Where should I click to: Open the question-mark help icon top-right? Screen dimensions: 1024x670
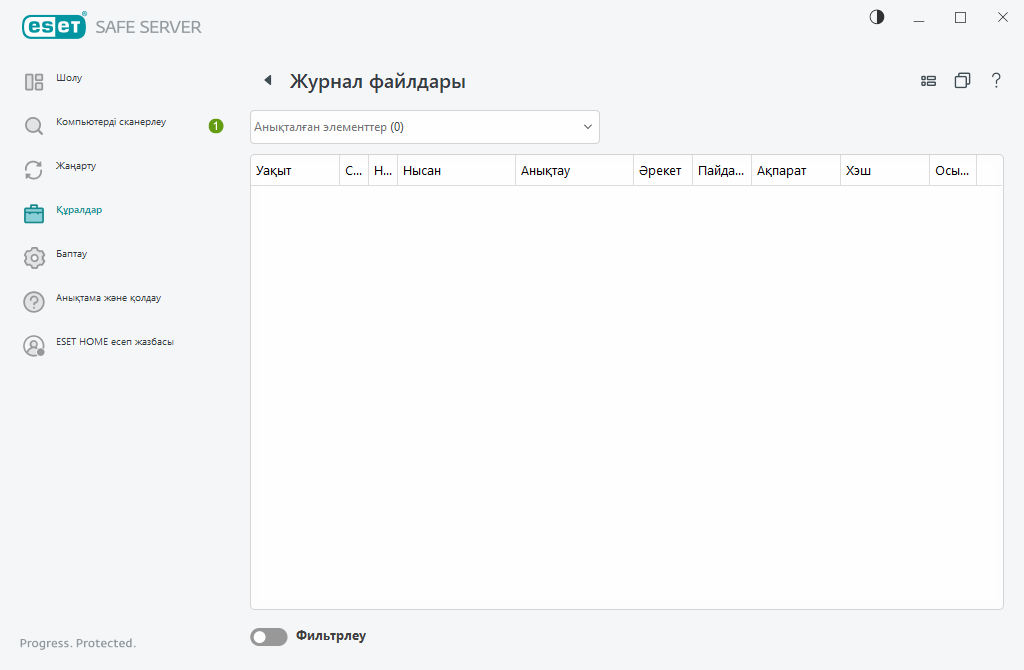click(996, 81)
